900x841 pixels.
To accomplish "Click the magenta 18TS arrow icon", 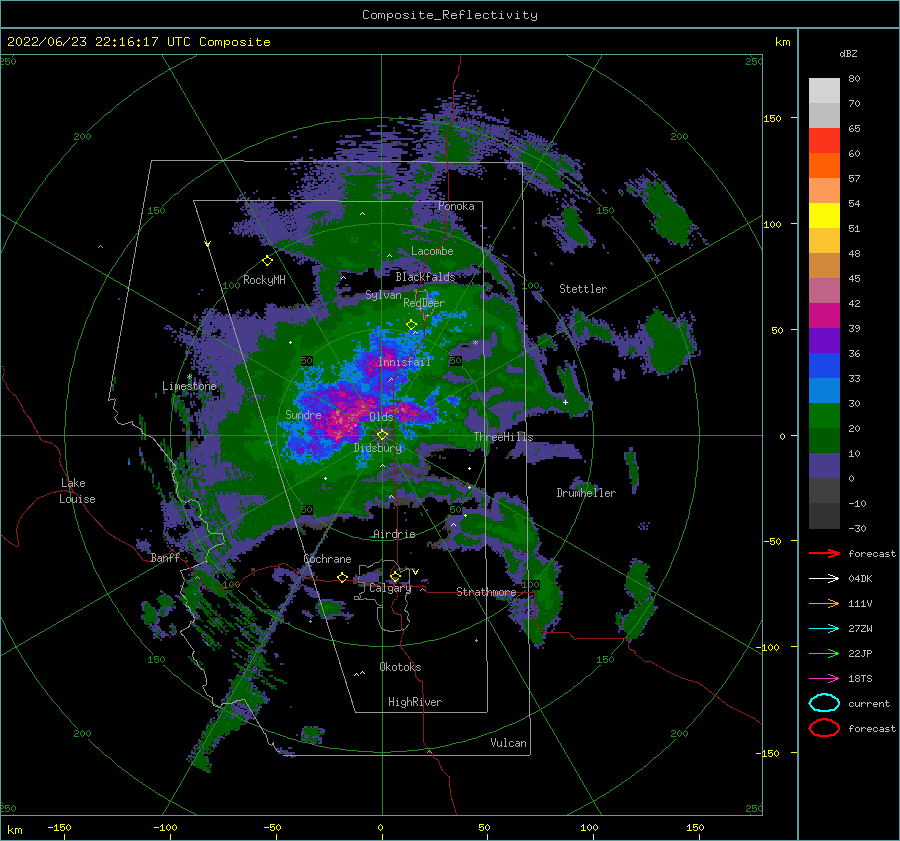I will pyautogui.click(x=824, y=679).
